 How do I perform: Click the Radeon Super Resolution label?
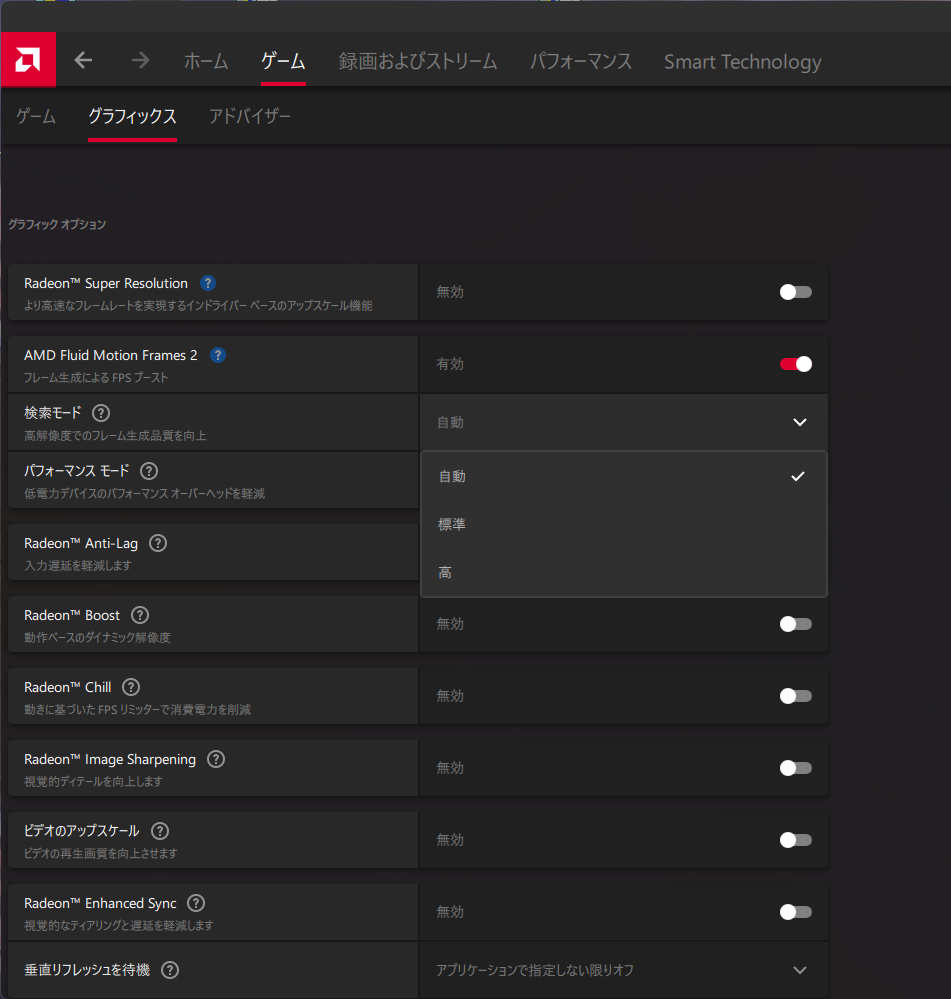pos(106,283)
